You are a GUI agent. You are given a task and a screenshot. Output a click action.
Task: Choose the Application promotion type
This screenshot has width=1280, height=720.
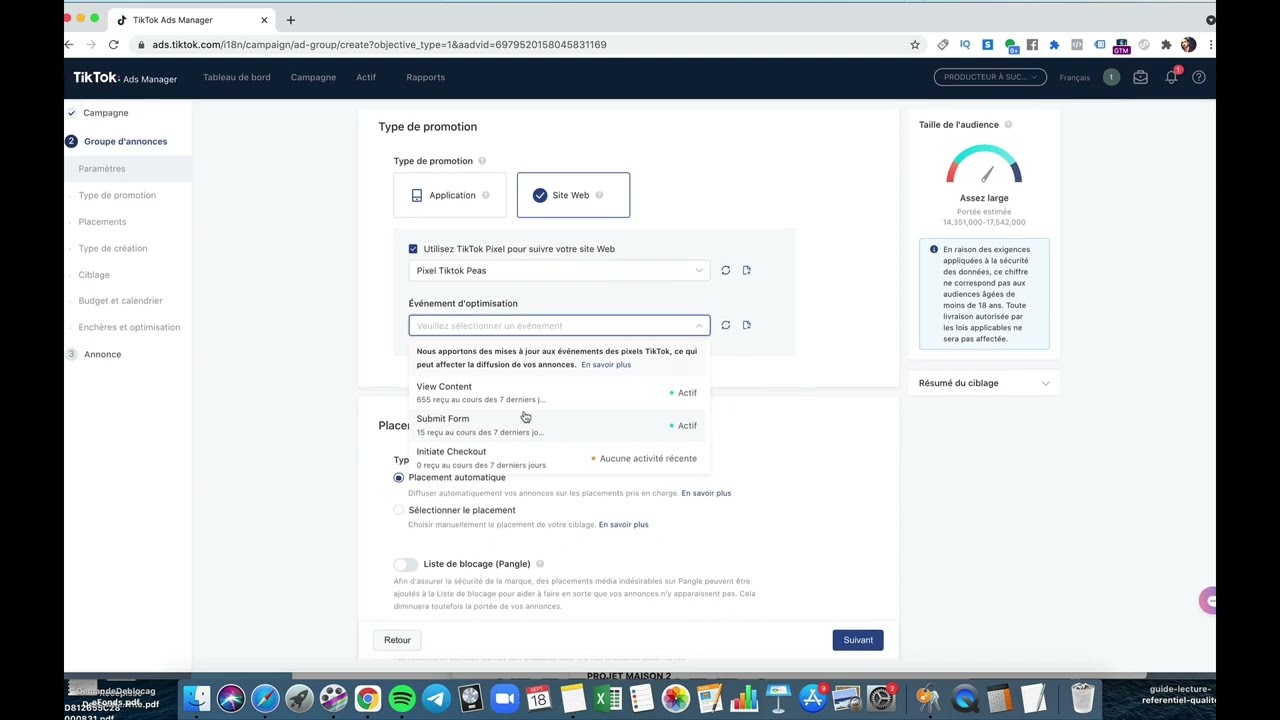tap(450, 195)
